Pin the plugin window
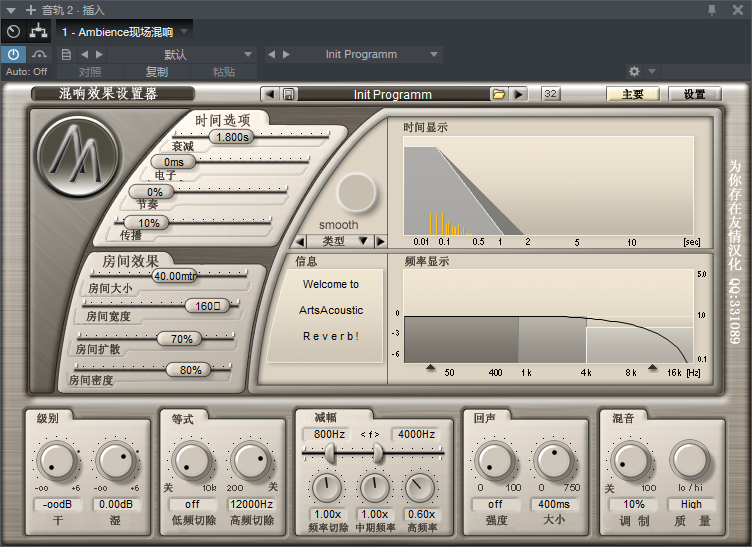Image resolution: width=752 pixels, height=547 pixels. pos(712,10)
